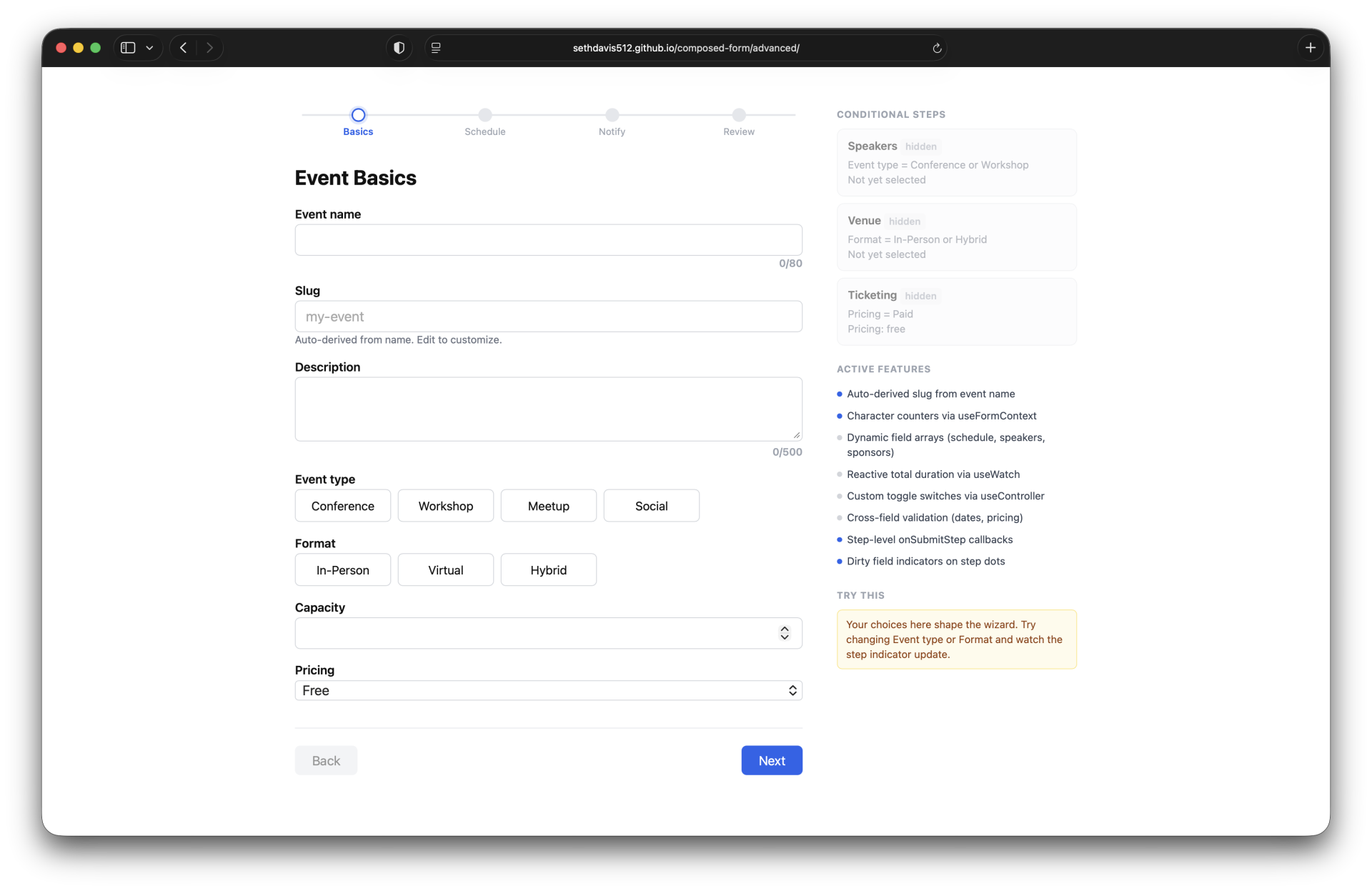Click the Next button
The width and height of the screenshot is (1372, 891).
pyautogui.click(x=771, y=760)
